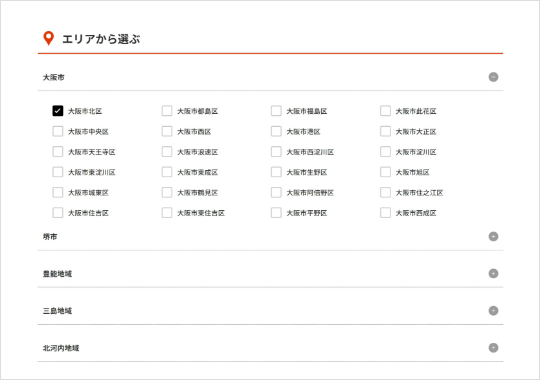Click the 大阪市 section header label
The height and width of the screenshot is (380, 540).
coord(54,77)
